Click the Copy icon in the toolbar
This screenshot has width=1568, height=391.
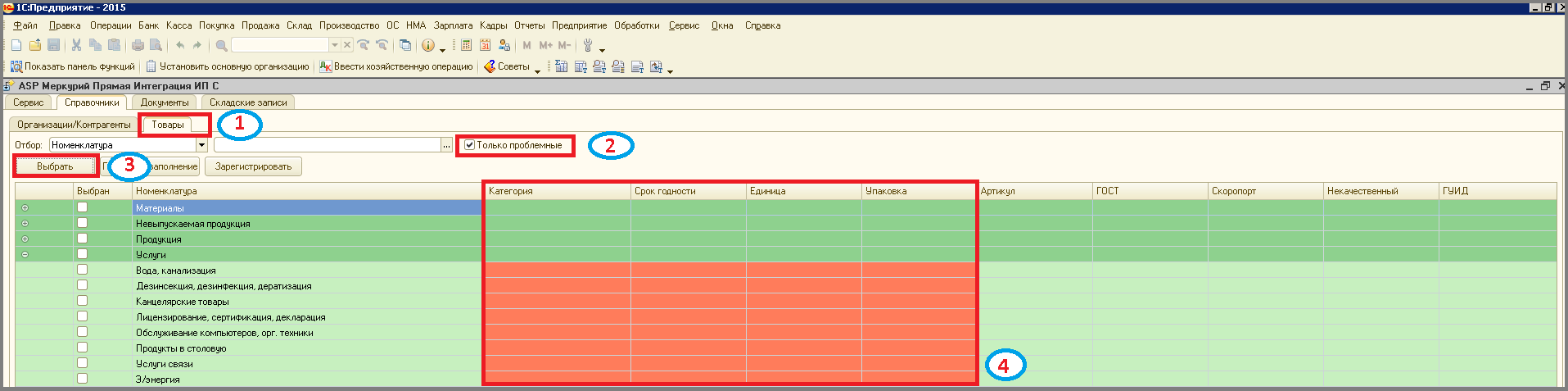point(95,45)
